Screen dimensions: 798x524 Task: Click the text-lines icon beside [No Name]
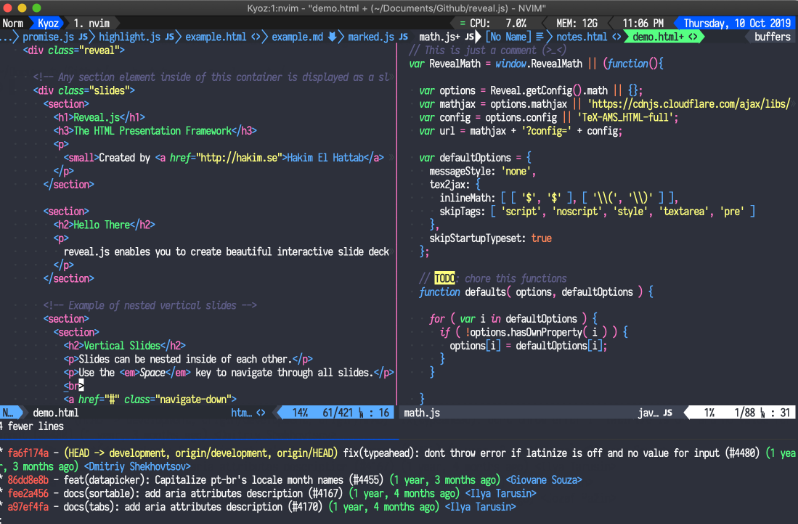point(539,37)
